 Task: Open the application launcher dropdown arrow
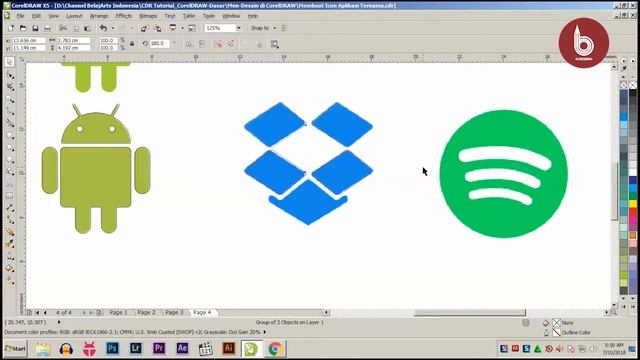tap(182, 28)
